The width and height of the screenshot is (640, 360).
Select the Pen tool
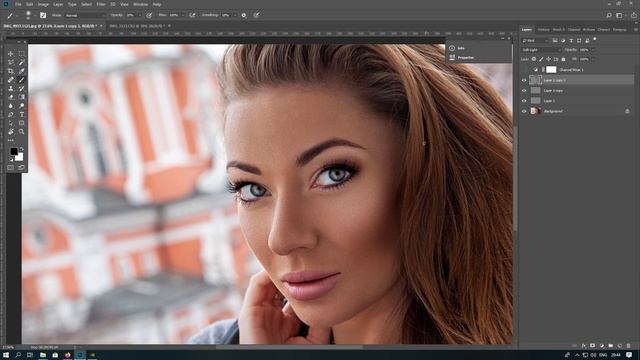click(x=11, y=114)
